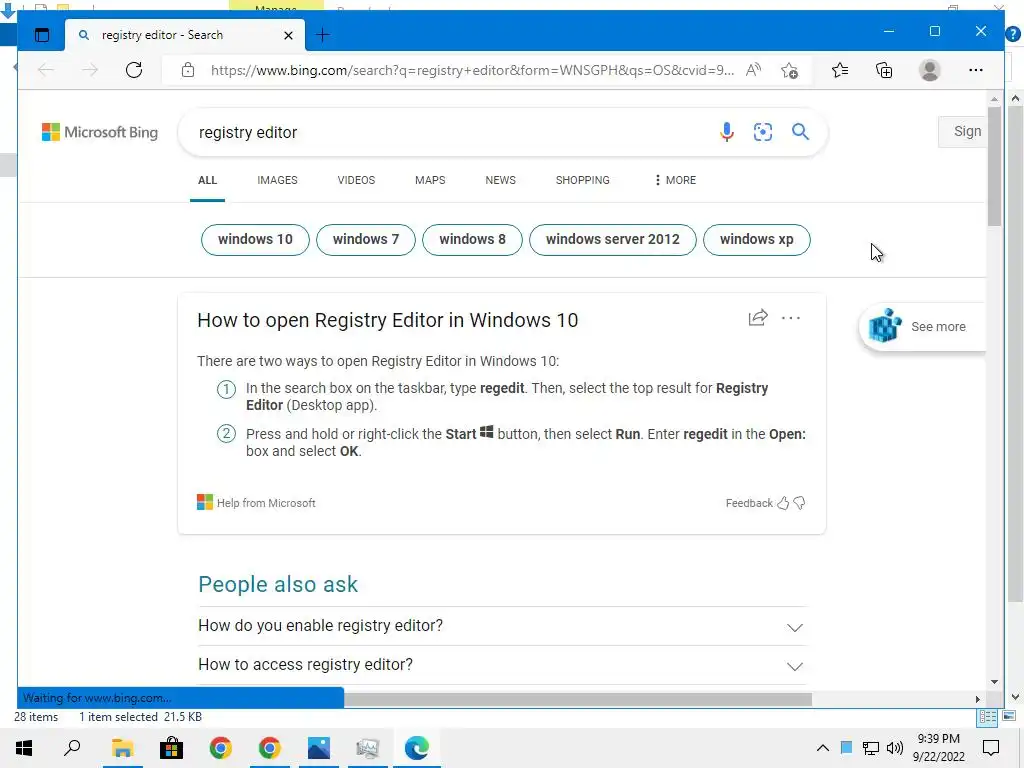Give thumbs up feedback
Screen dimensions: 1024x768
point(783,503)
